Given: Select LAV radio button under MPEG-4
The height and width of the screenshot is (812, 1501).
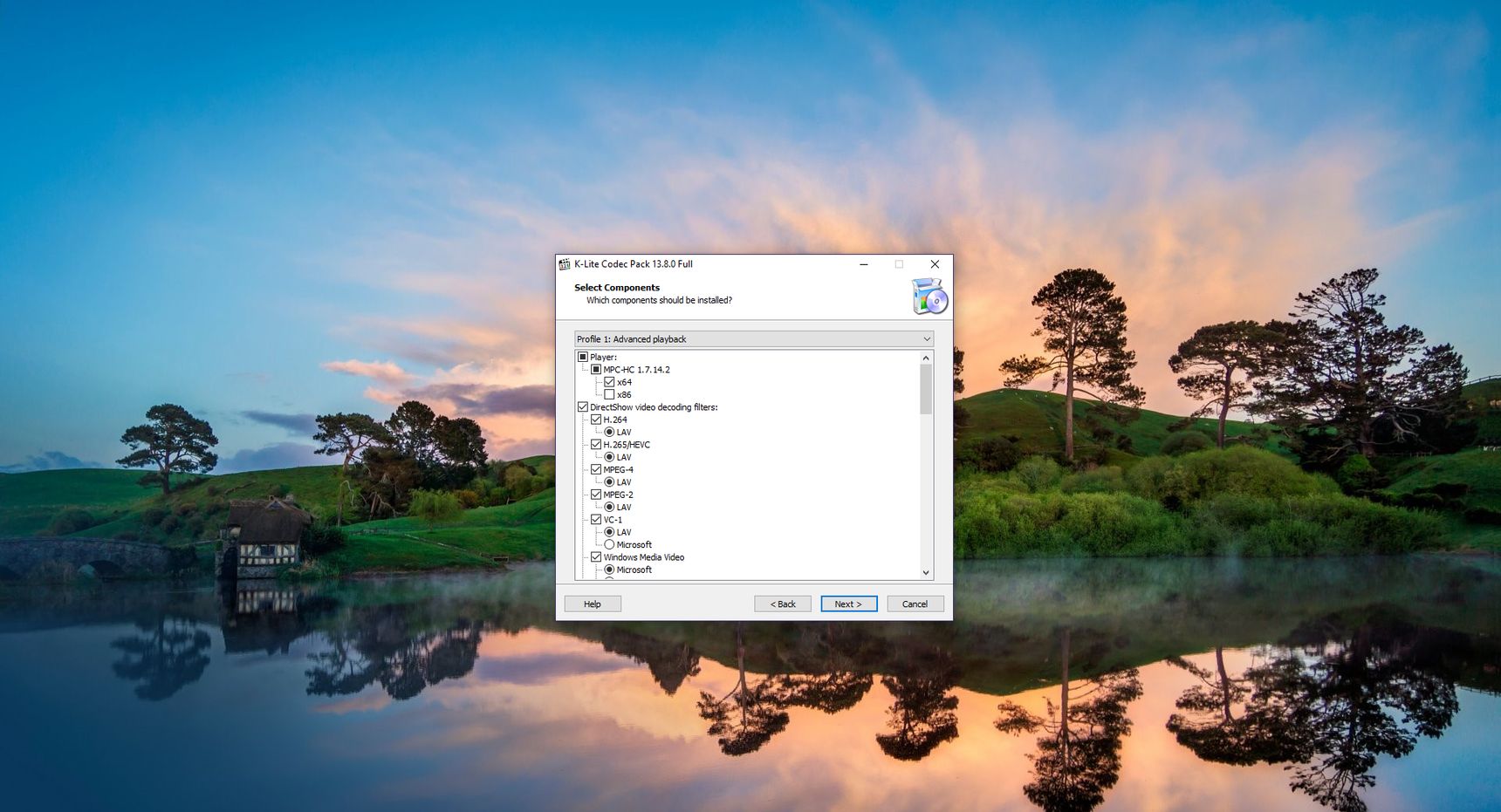Looking at the screenshot, I should click(x=609, y=482).
